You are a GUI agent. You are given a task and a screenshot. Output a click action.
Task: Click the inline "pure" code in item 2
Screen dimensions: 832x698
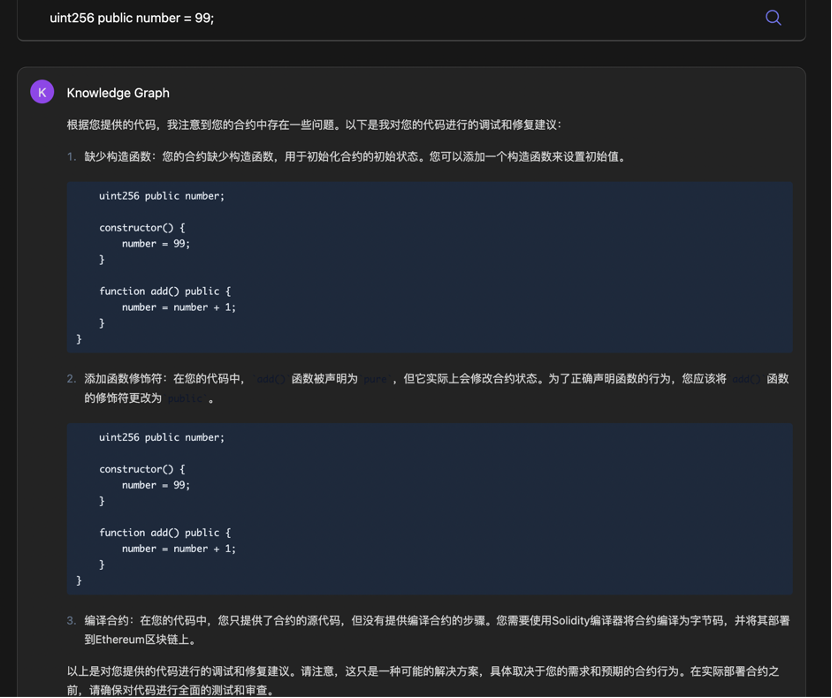pos(374,380)
